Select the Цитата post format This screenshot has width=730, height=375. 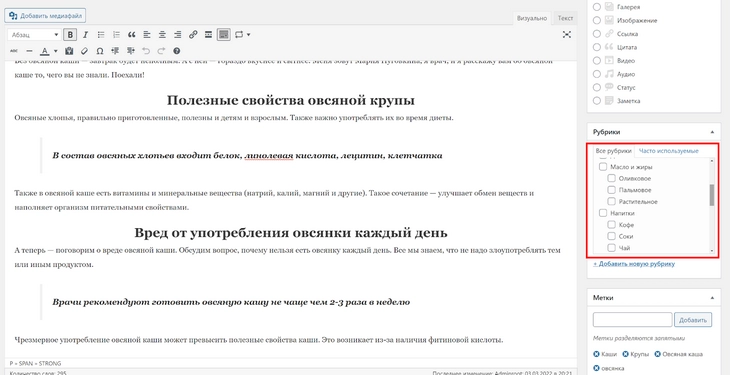[x=597, y=47]
